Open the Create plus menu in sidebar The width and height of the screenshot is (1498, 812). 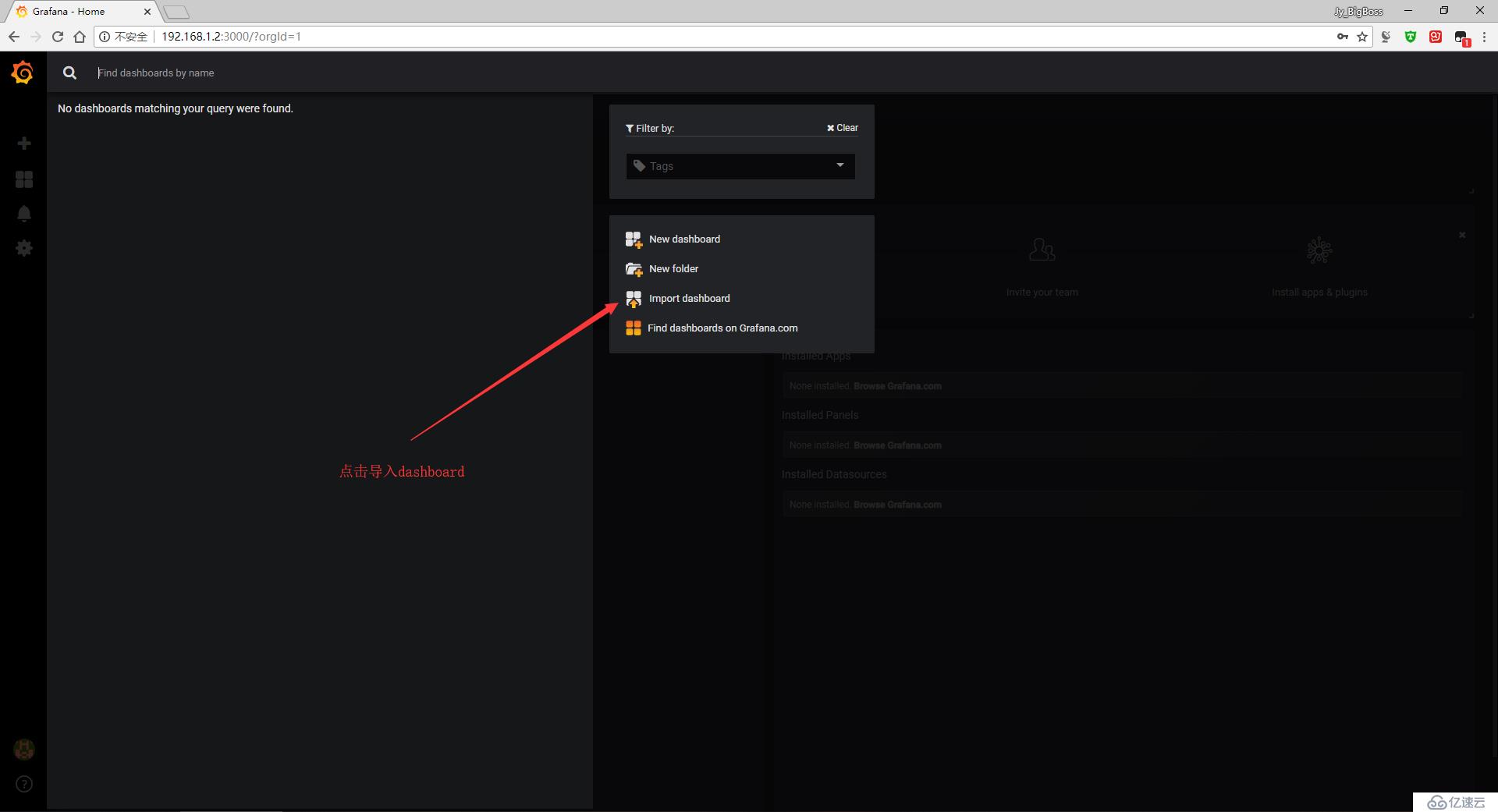coord(24,144)
